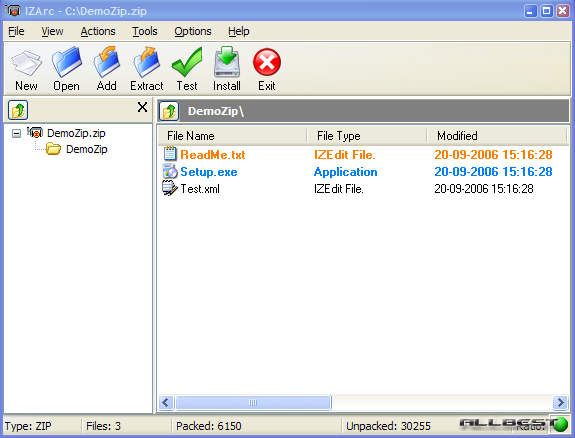Open the Actions menu
The image size is (575, 438).
coord(98,32)
